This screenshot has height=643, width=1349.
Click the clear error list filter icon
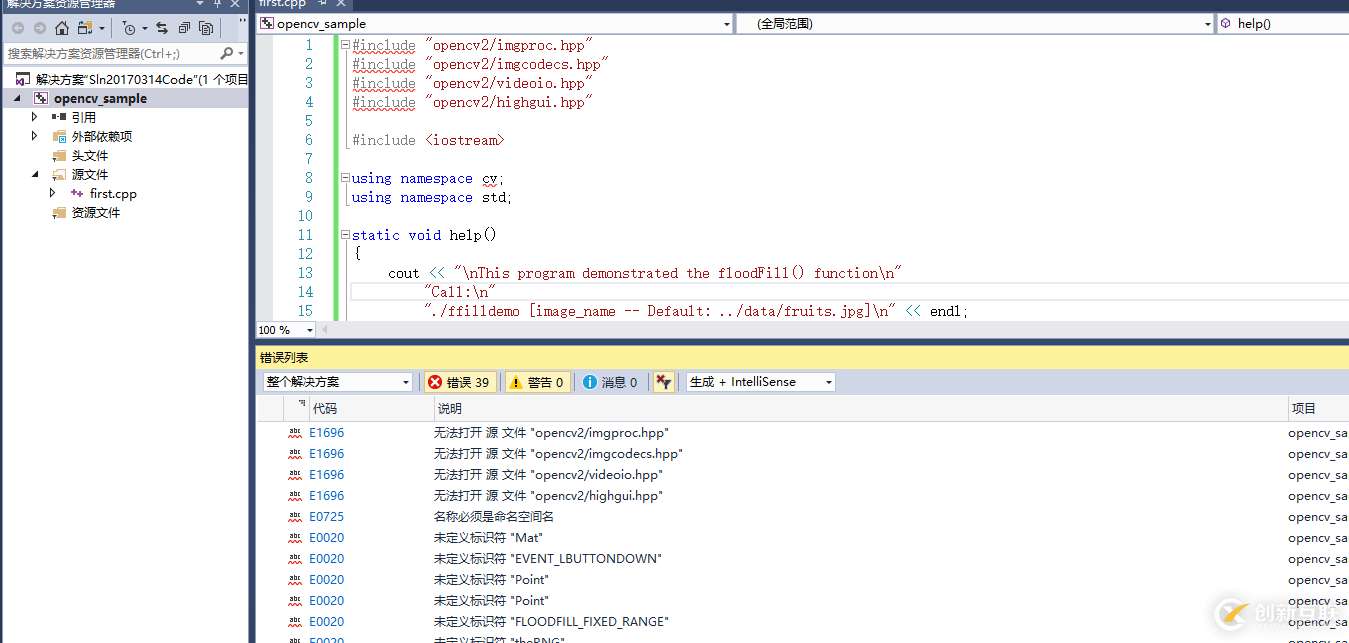click(663, 382)
